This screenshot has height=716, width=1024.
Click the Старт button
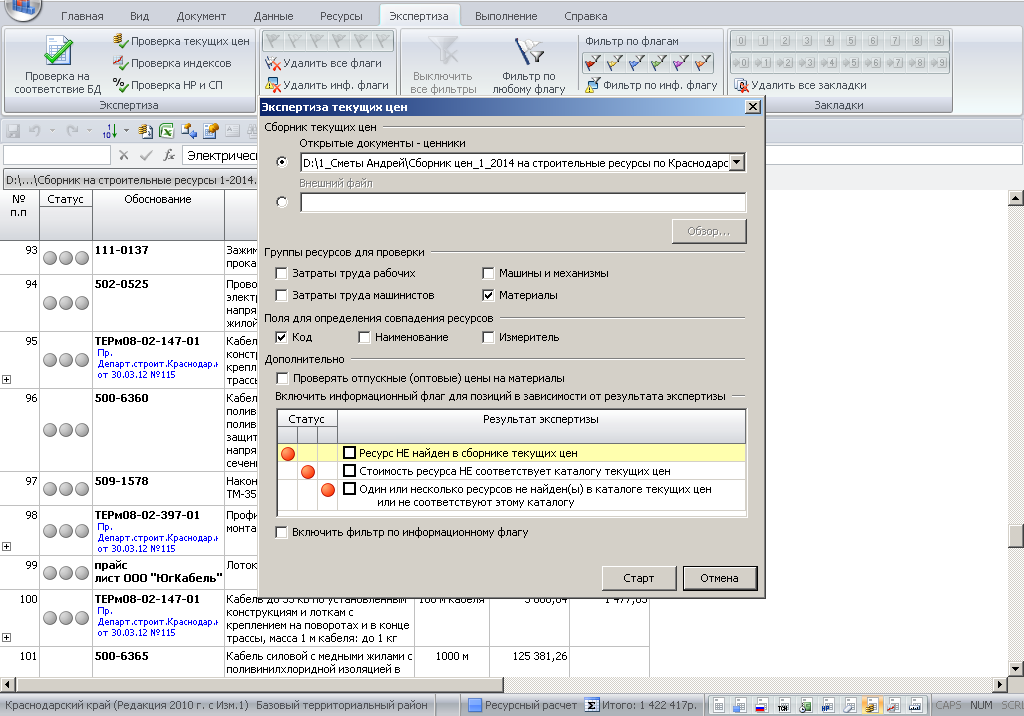pyautogui.click(x=639, y=578)
